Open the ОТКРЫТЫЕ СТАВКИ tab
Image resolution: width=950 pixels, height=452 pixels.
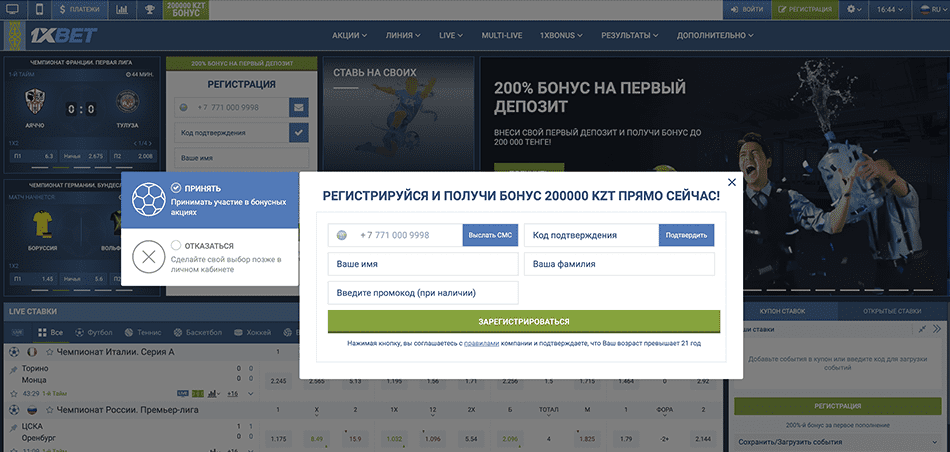892,311
